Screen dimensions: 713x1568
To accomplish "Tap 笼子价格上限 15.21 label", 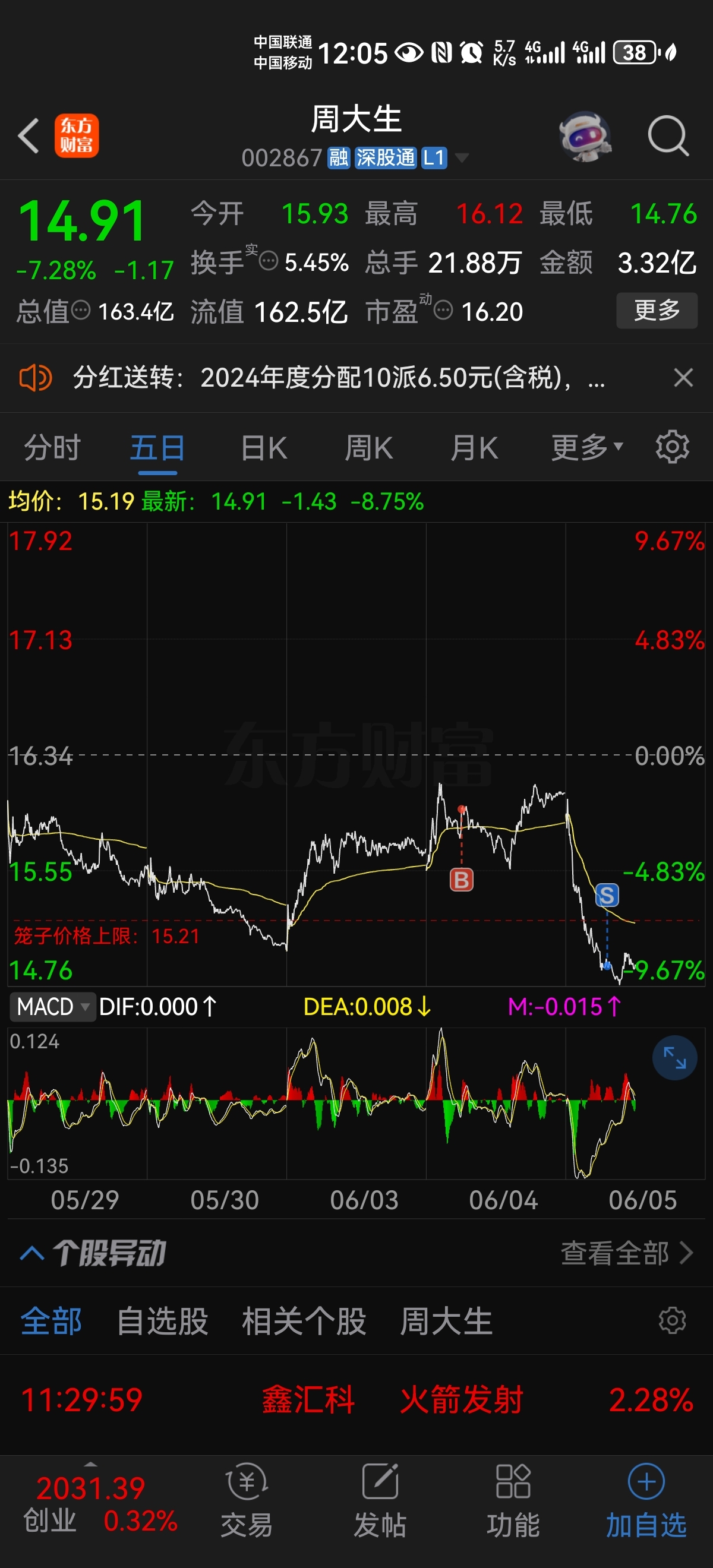I will click(106, 935).
